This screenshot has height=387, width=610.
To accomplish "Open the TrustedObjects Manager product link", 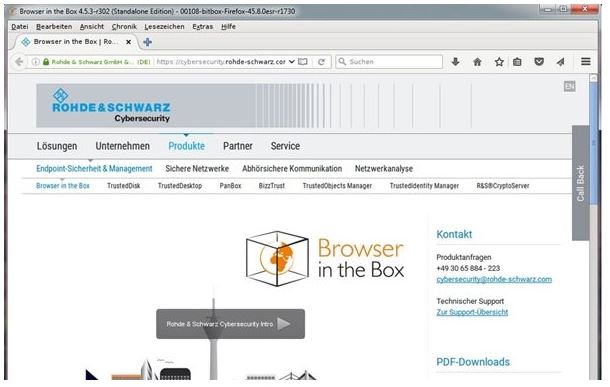I will (337, 186).
